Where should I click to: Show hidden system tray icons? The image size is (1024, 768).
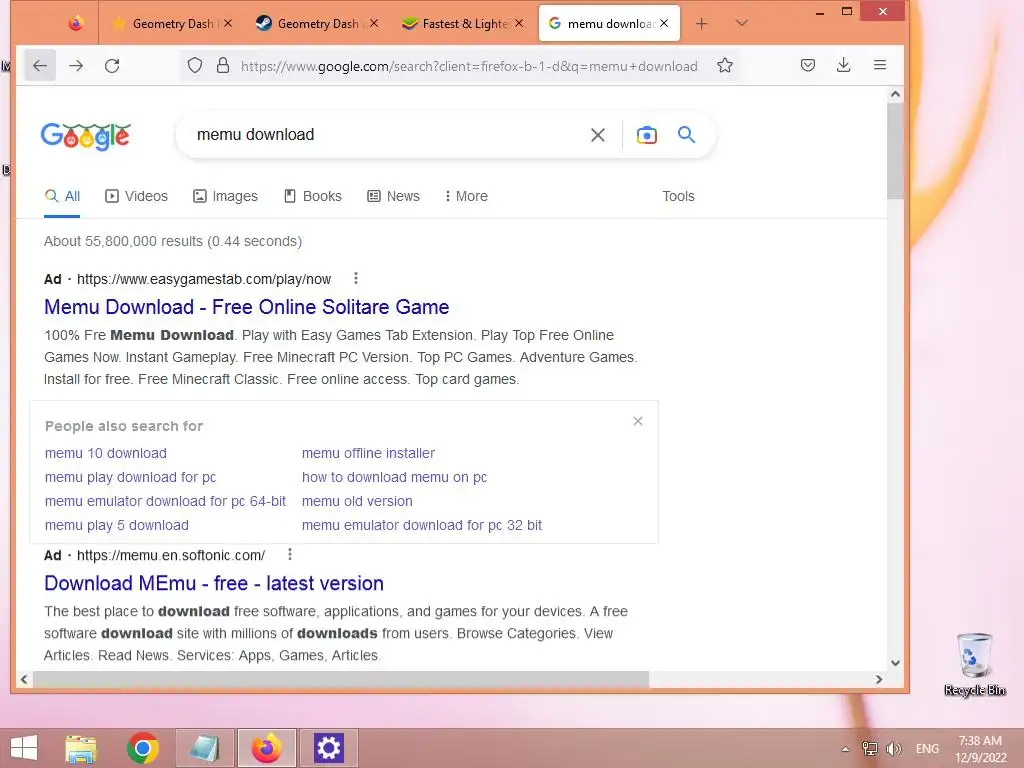click(845, 749)
